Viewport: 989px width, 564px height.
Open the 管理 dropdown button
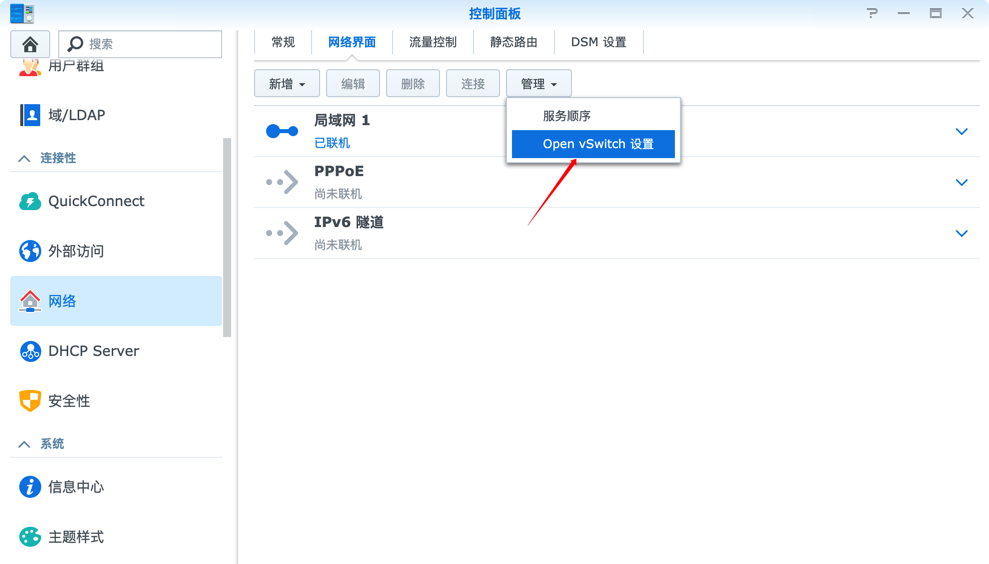(539, 83)
